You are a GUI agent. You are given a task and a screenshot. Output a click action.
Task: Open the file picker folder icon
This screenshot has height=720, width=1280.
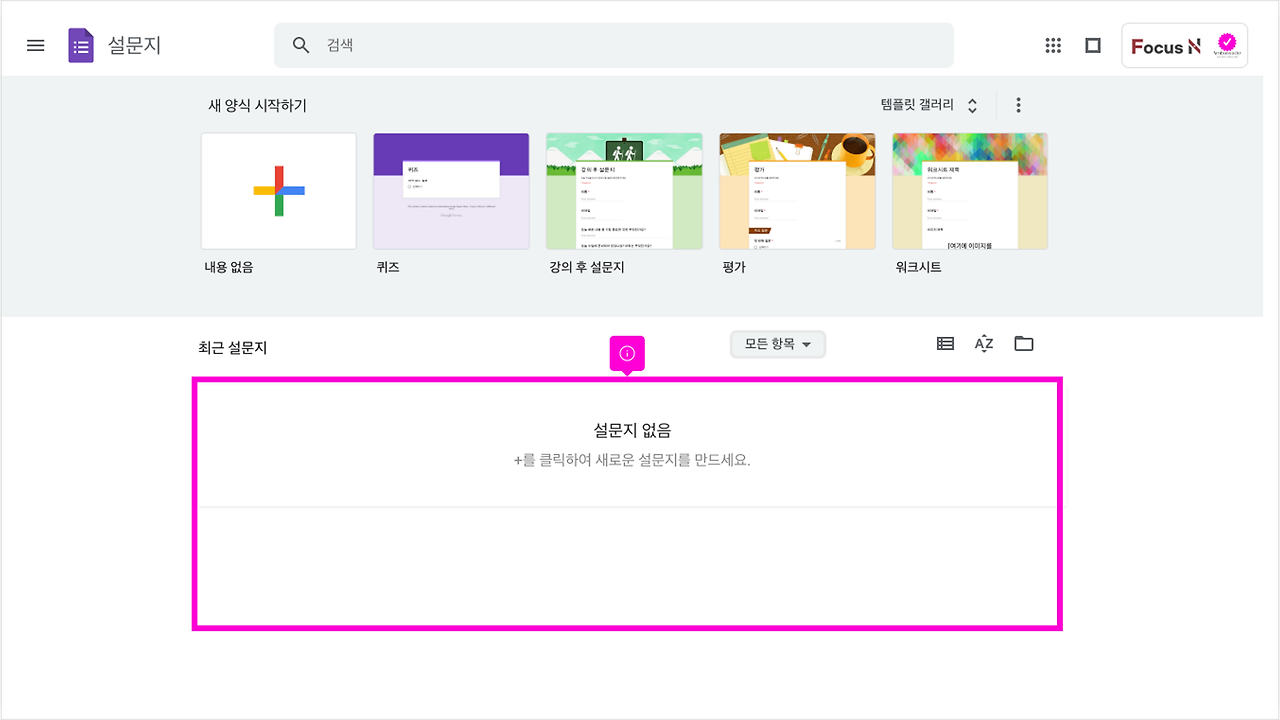[1023, 343]
